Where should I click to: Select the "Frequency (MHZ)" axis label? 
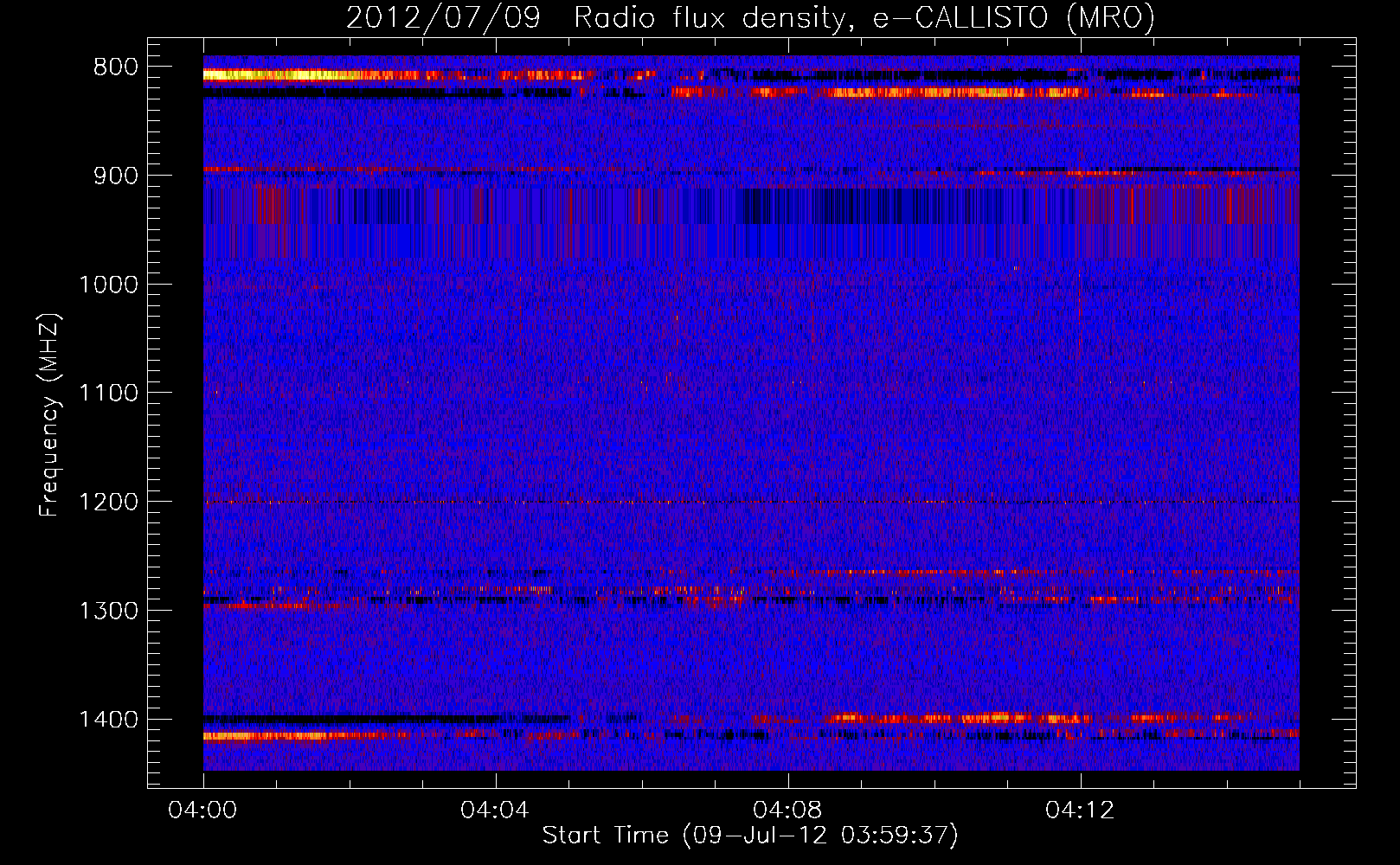(49, 416)
